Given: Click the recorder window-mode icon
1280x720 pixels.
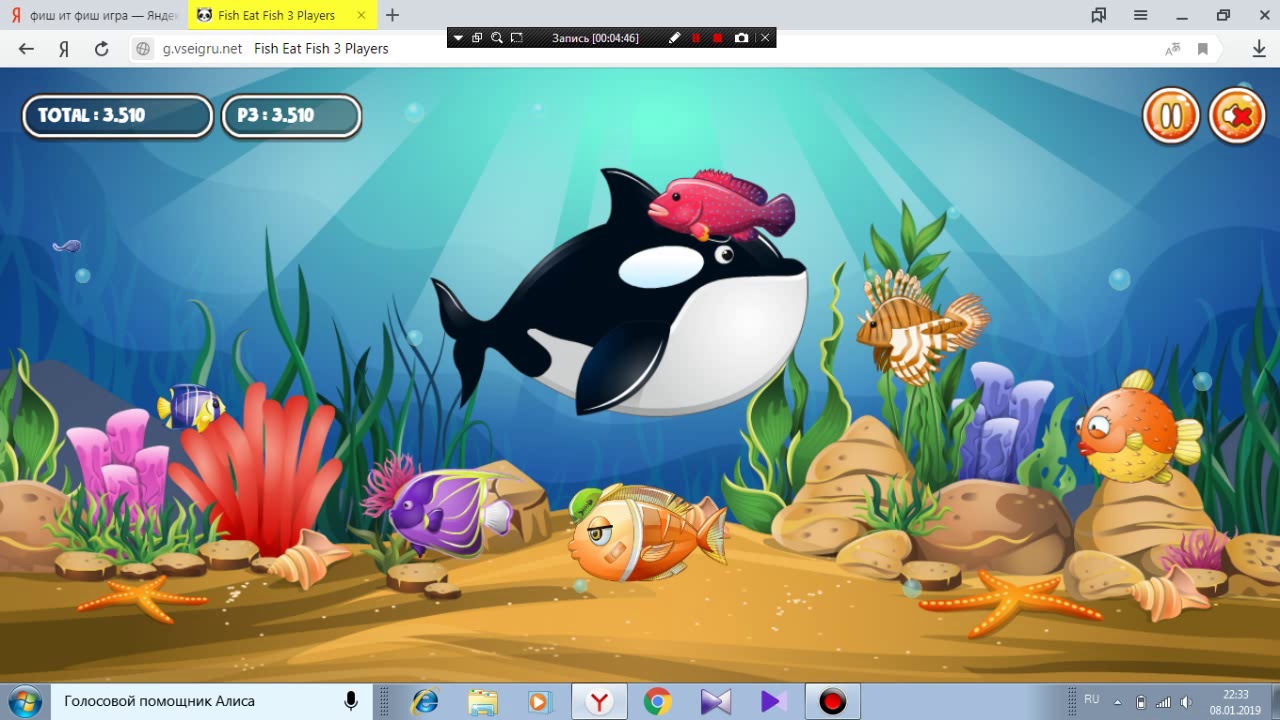Looking at the screenshot, I should [477, 38].
